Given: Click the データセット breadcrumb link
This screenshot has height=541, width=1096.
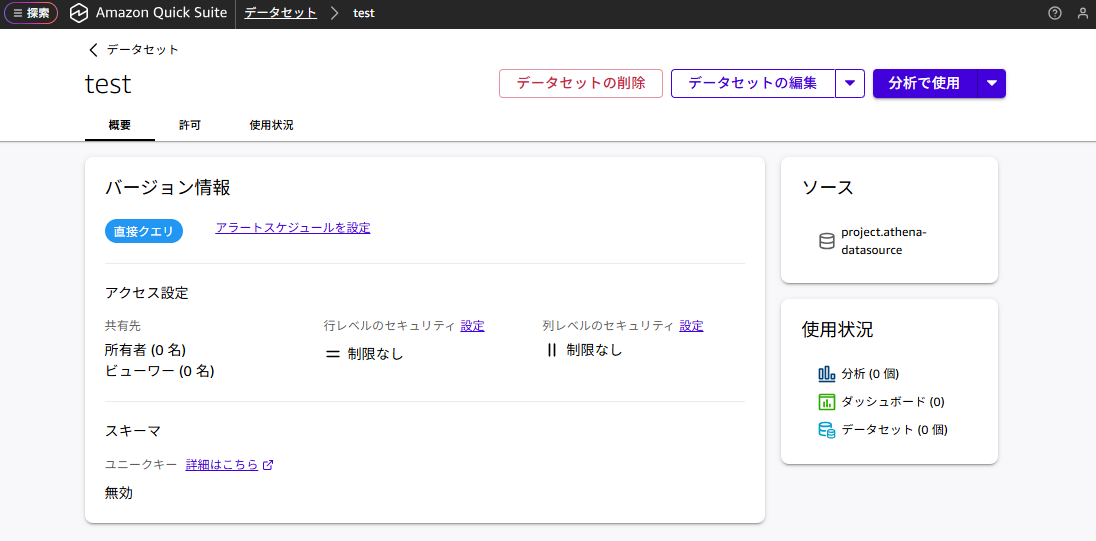Looking at the screenshot, I should point(280,13).
